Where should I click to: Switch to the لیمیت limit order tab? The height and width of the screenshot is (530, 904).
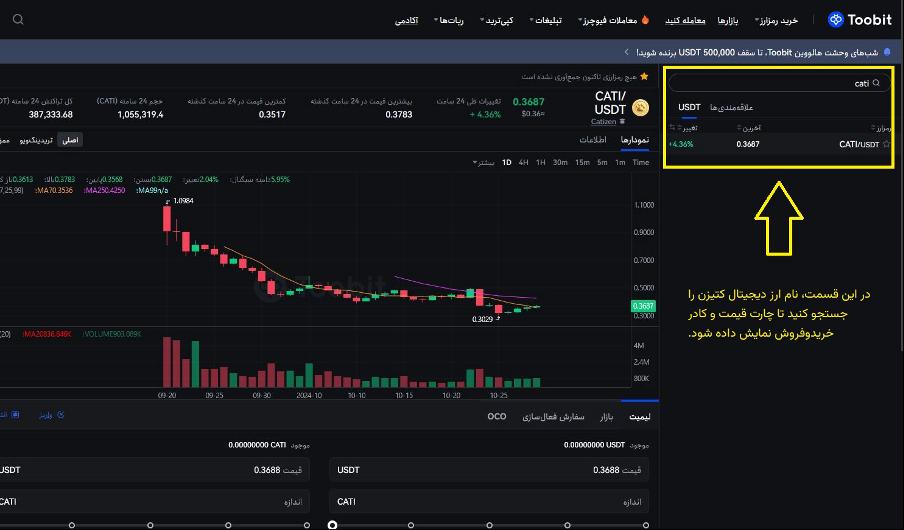tap(639, 416)
